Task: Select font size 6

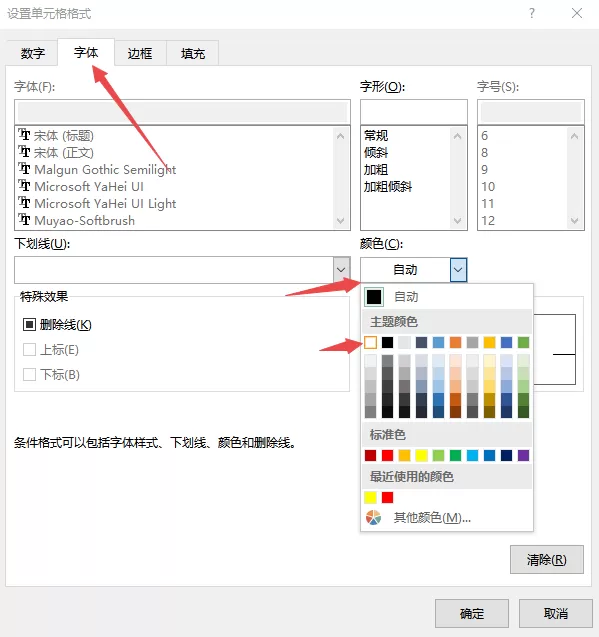Action: point(484,135)
